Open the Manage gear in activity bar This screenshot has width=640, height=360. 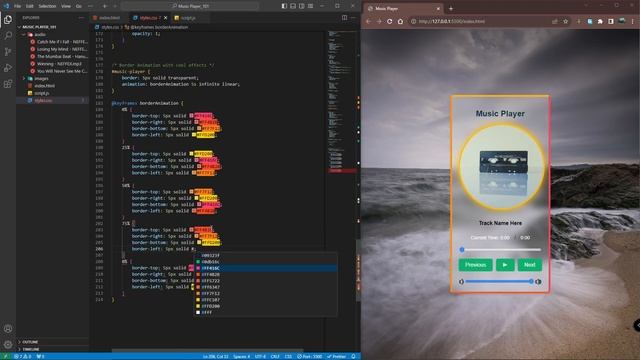coord(8,344)
